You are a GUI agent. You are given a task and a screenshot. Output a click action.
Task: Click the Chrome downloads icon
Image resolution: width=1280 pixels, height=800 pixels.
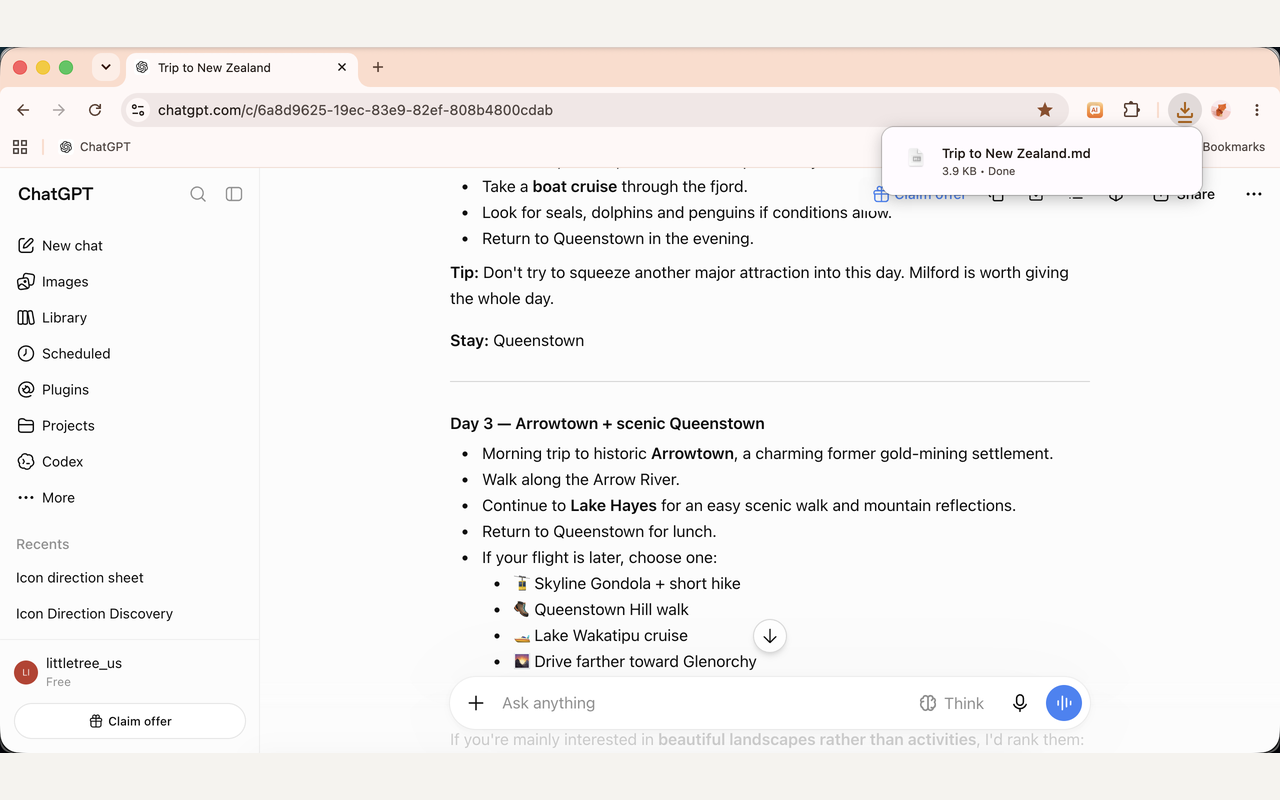(1185, 110)
